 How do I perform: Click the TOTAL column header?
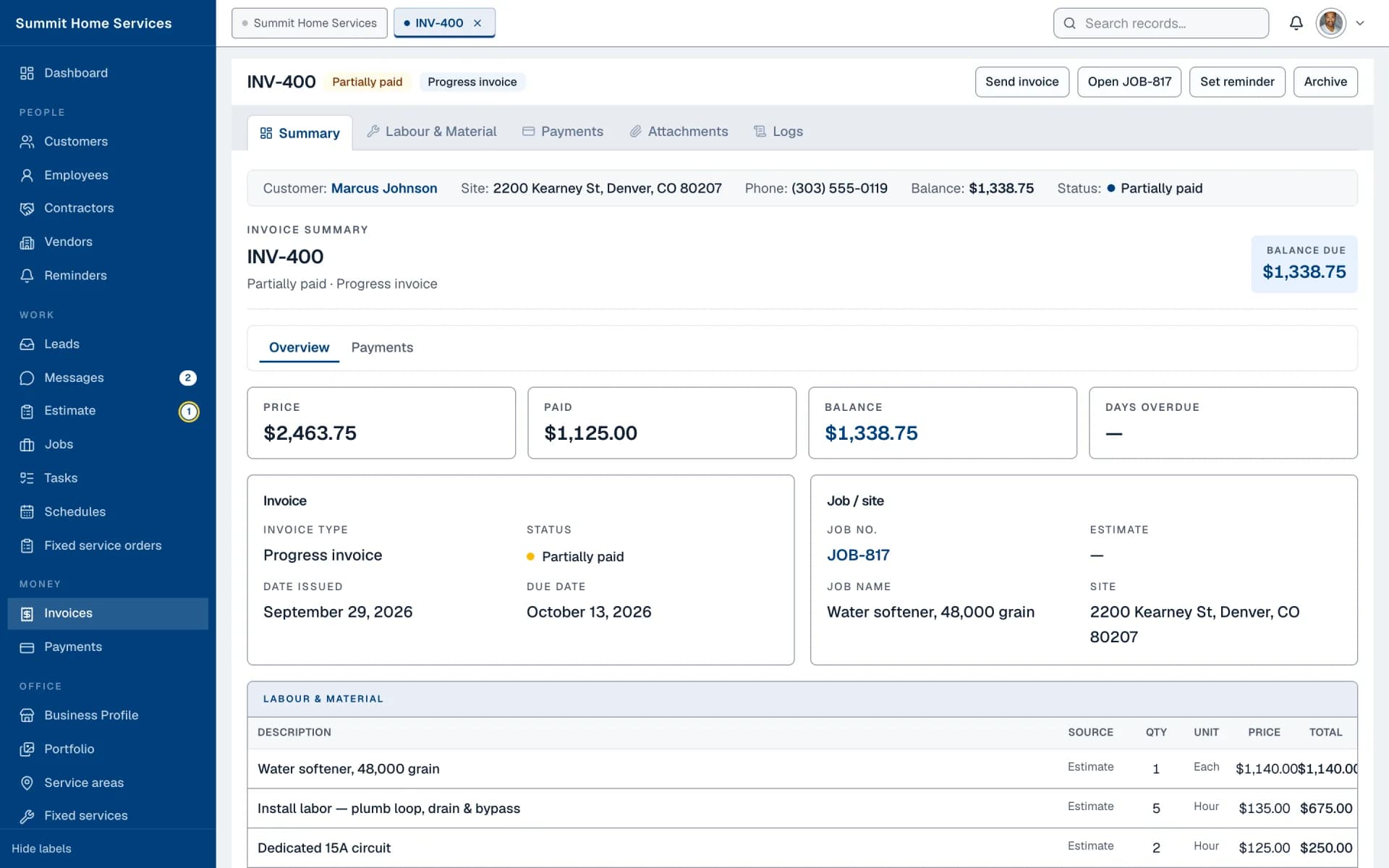pyautogui.click(x=1325, y=733)
